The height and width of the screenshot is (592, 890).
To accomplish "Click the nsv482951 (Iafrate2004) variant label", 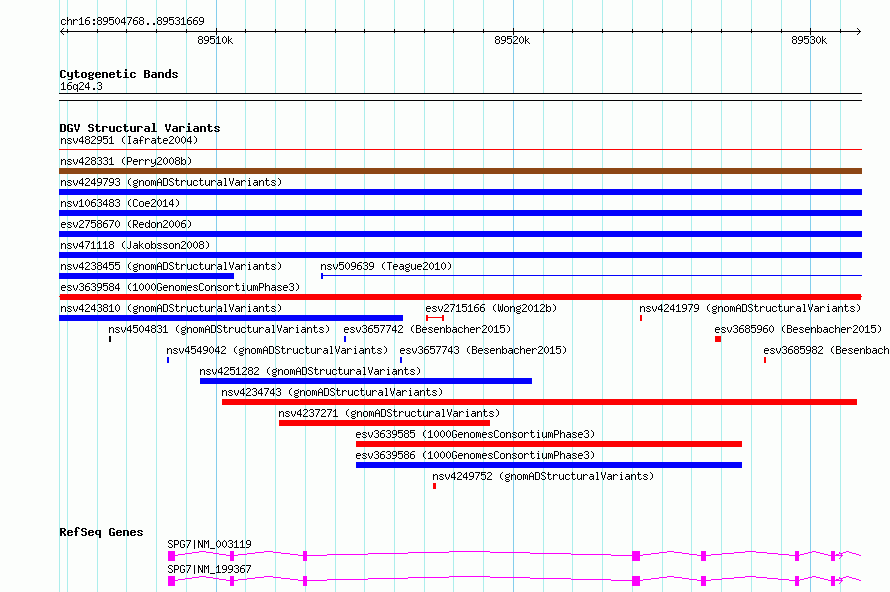I will (x=129, y=140).
